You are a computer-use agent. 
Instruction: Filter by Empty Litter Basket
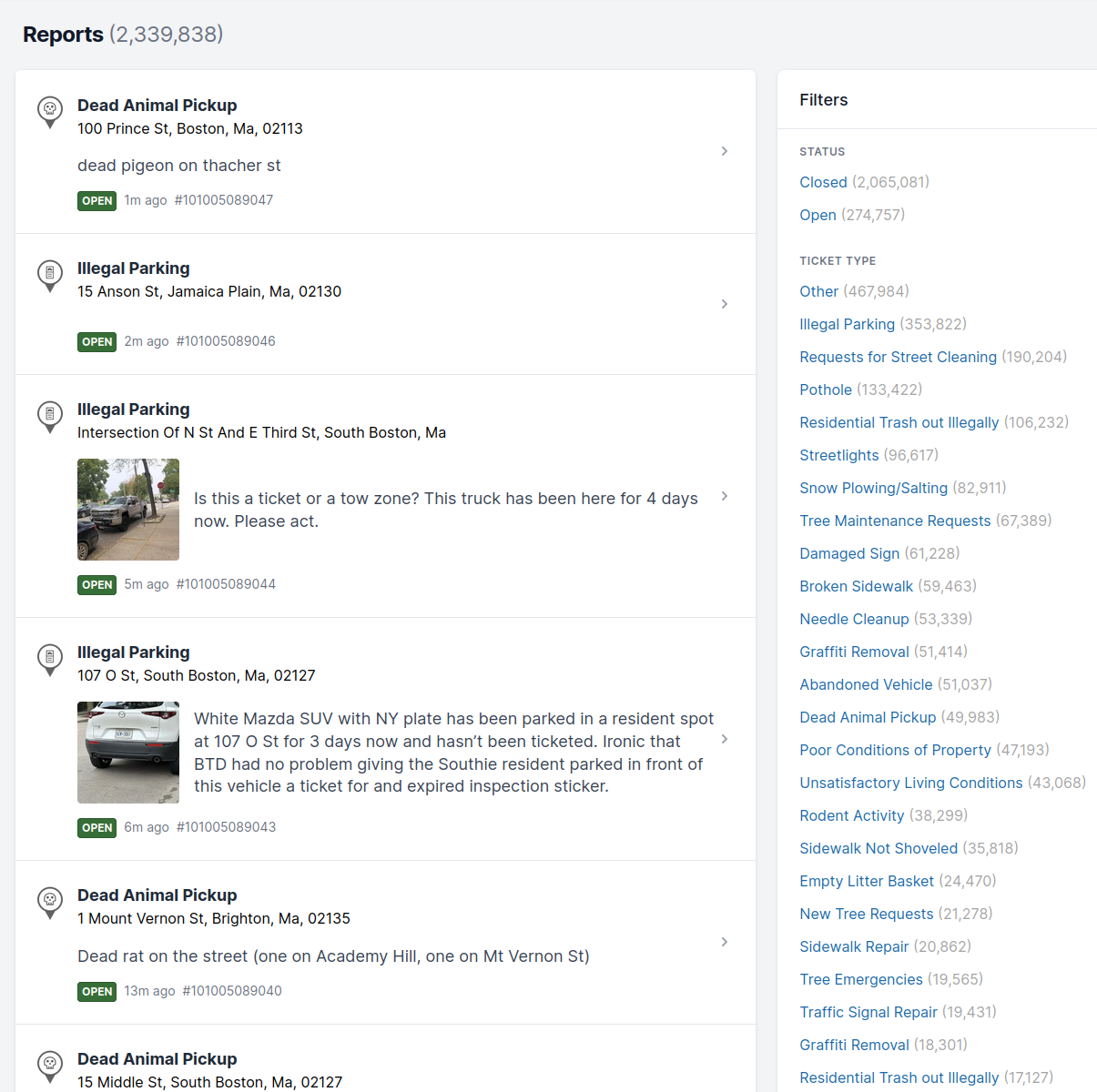(x=867, y=881)
